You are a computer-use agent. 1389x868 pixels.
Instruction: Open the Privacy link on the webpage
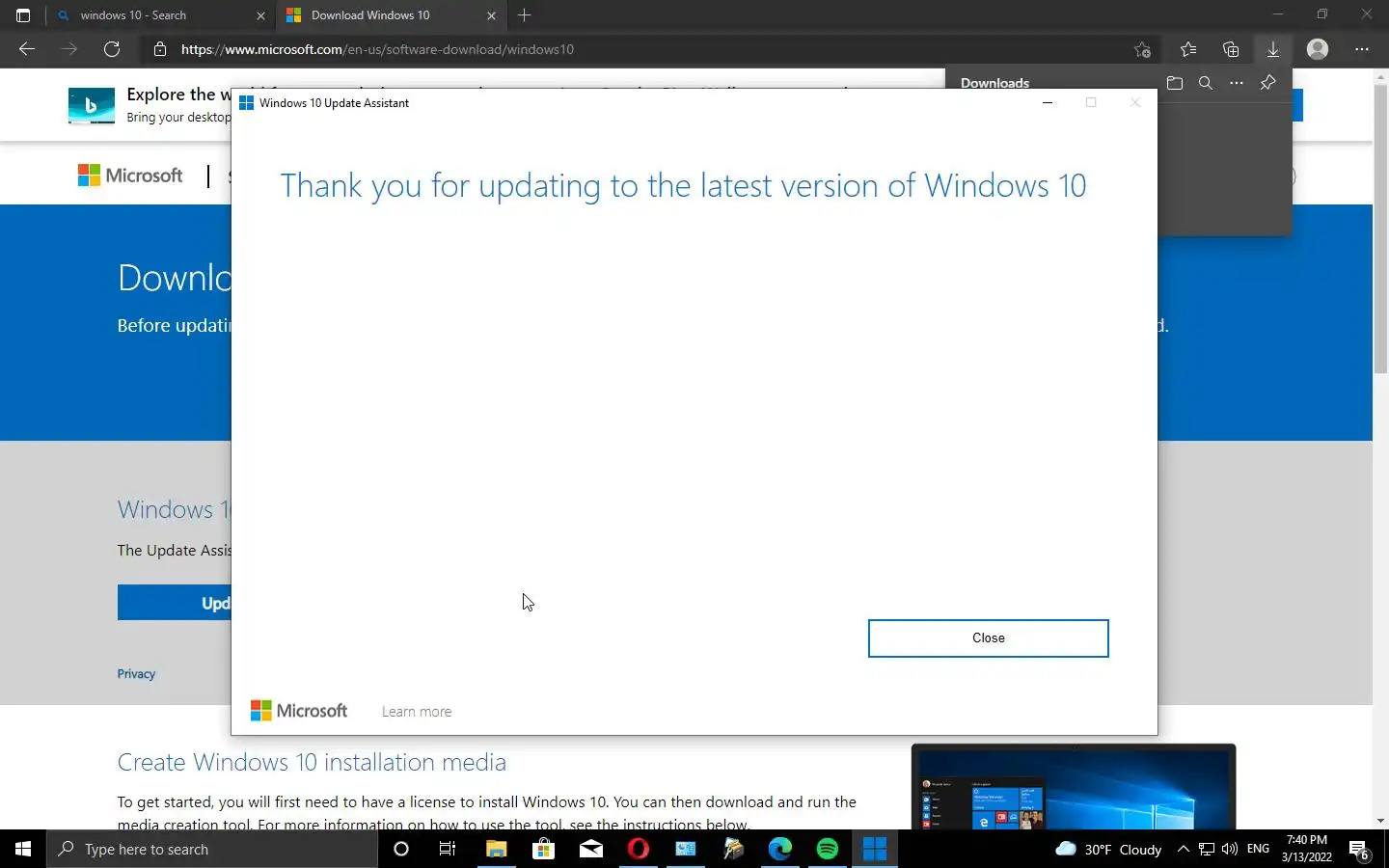tap(136, 674)
